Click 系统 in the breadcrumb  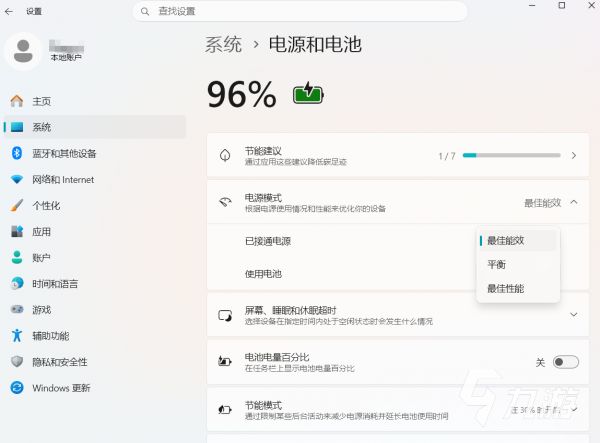(x=223, y=44)
